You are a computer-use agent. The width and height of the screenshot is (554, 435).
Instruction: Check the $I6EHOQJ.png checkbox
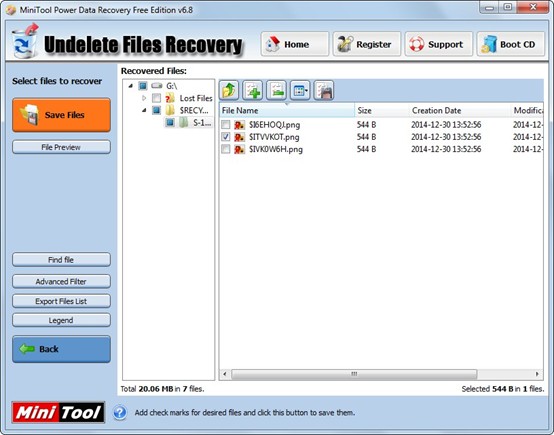(225, 125)
